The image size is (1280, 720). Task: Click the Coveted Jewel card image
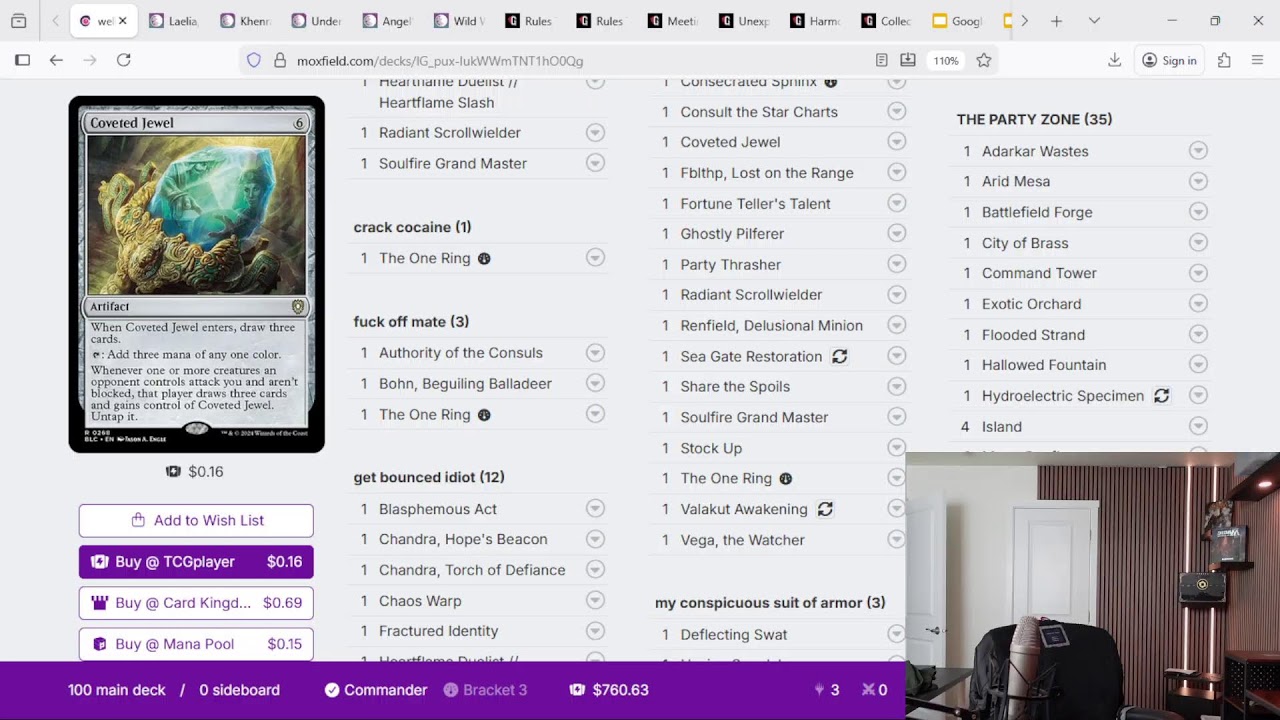[x=197, y=275]
